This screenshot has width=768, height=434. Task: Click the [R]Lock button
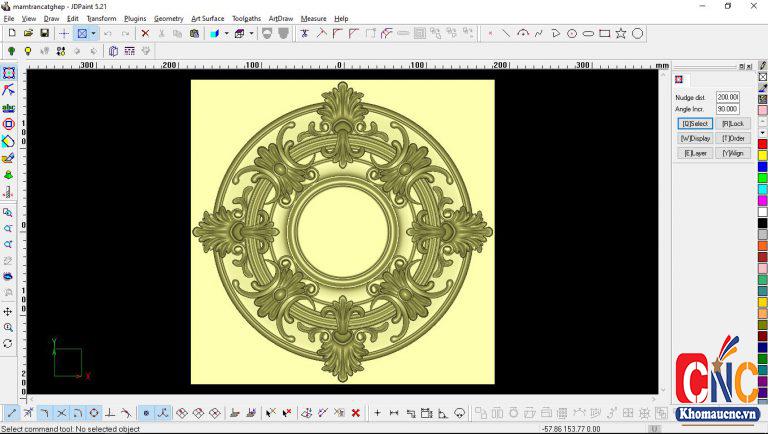coord(733,124)
